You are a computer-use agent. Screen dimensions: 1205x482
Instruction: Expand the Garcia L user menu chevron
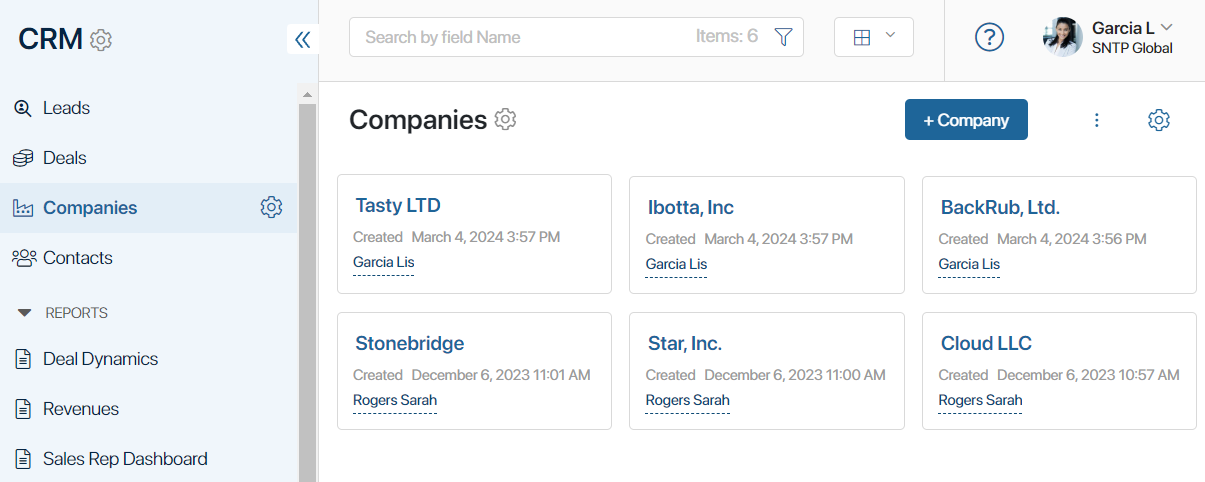pos(1166,27)
